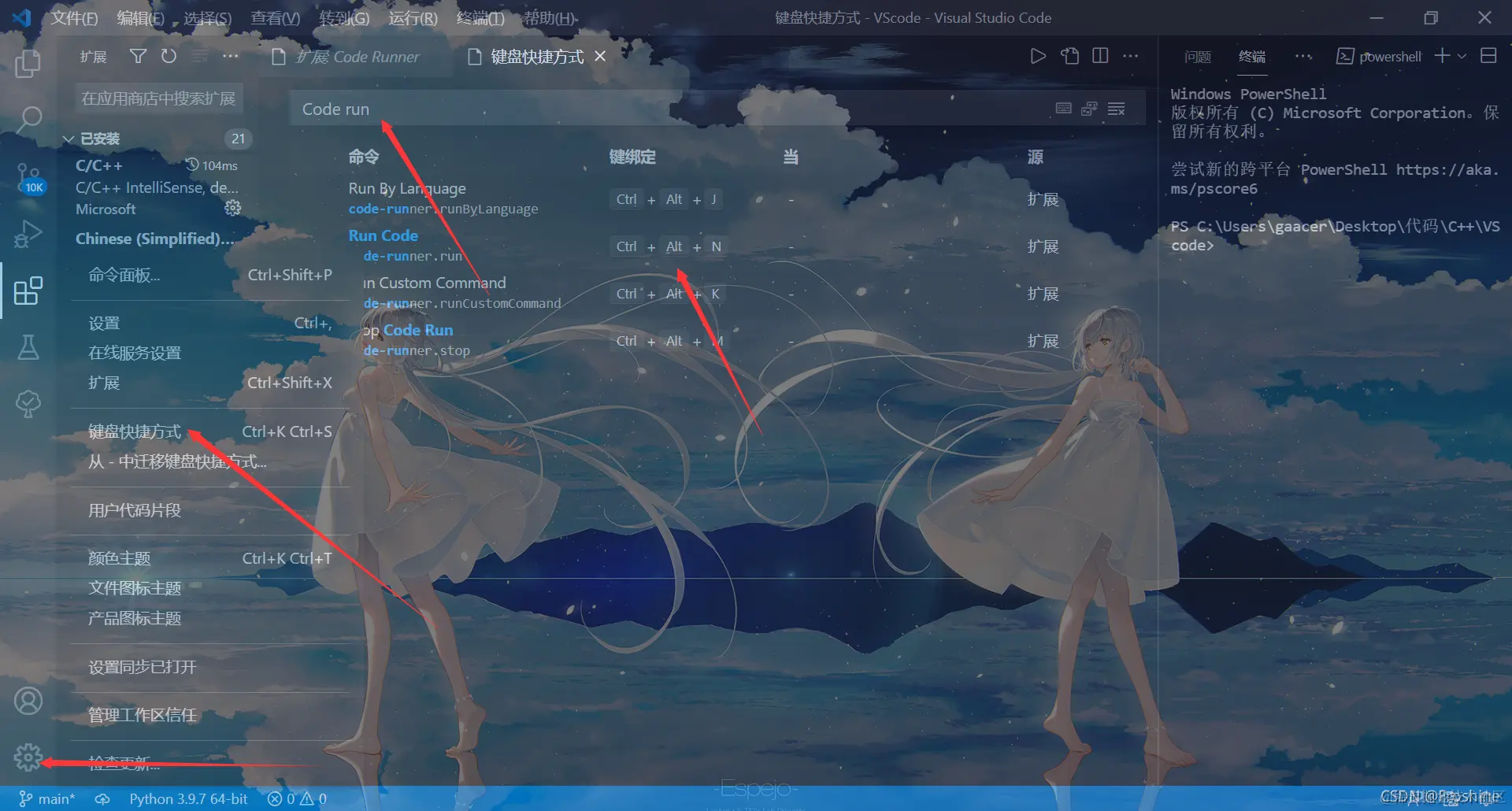Collapse the 已安装 extensions section
This screenshot has height=811, width=1512.
point(68,139)
